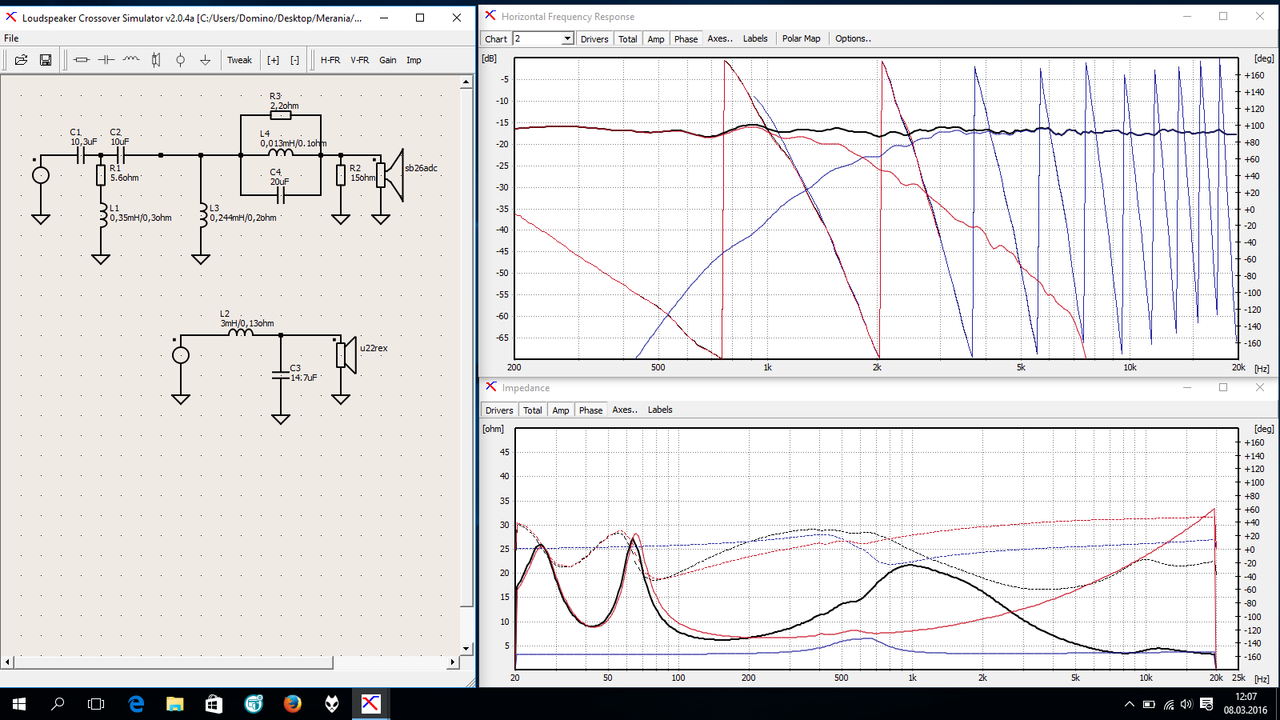Select the inductor coil component tool
The image size is (1280, 720).
(x=131, y=60)
